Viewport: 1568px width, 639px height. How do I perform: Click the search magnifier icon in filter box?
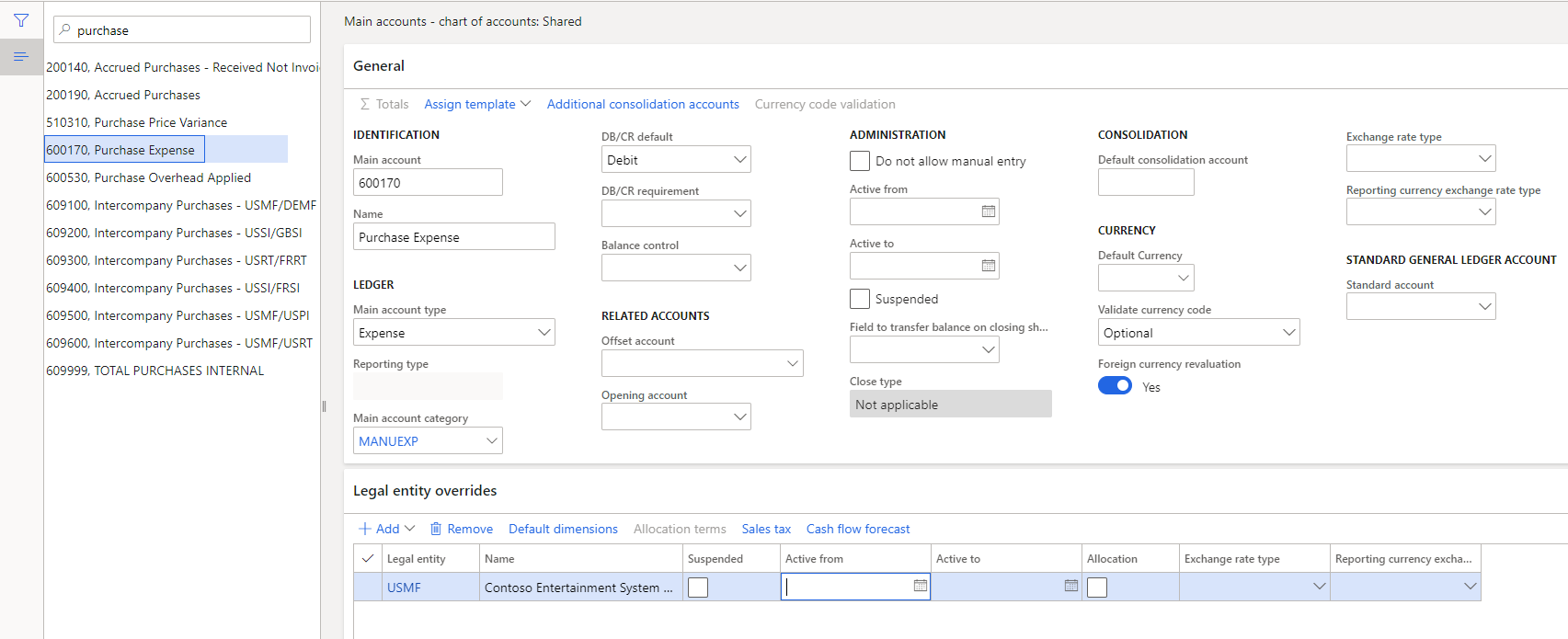click(65, 29)
